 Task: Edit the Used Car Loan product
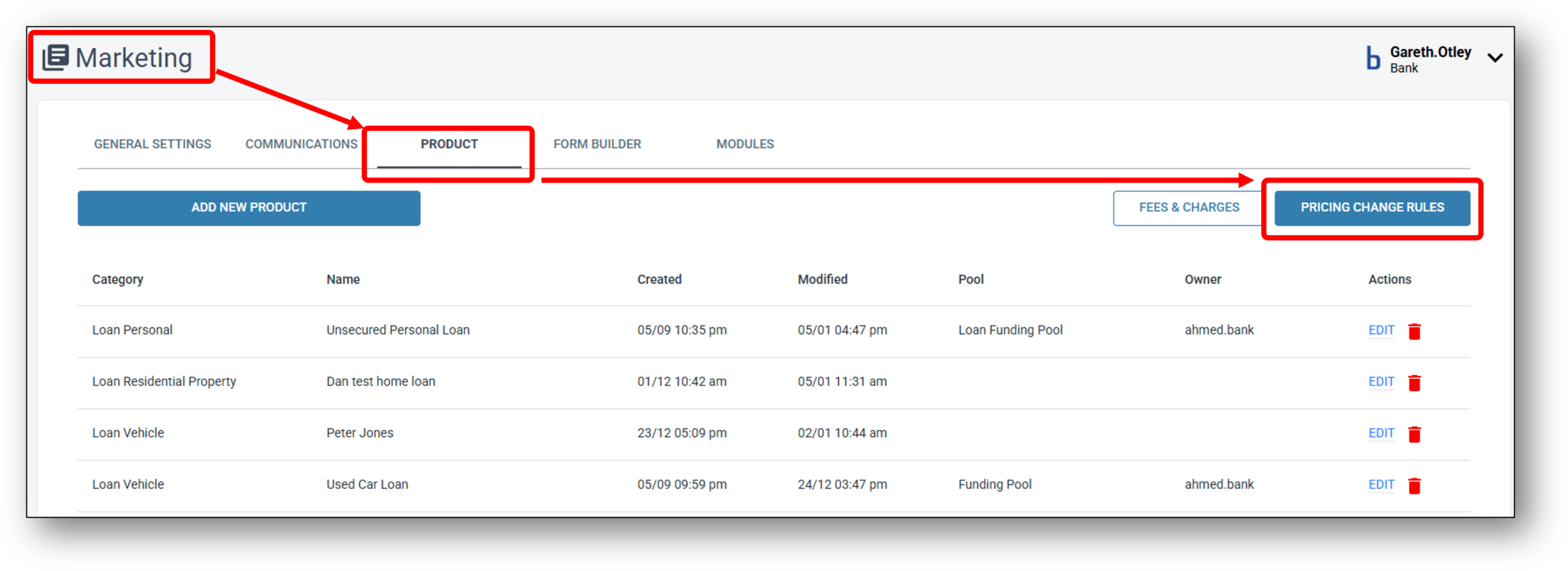(x=1381, y=485)
